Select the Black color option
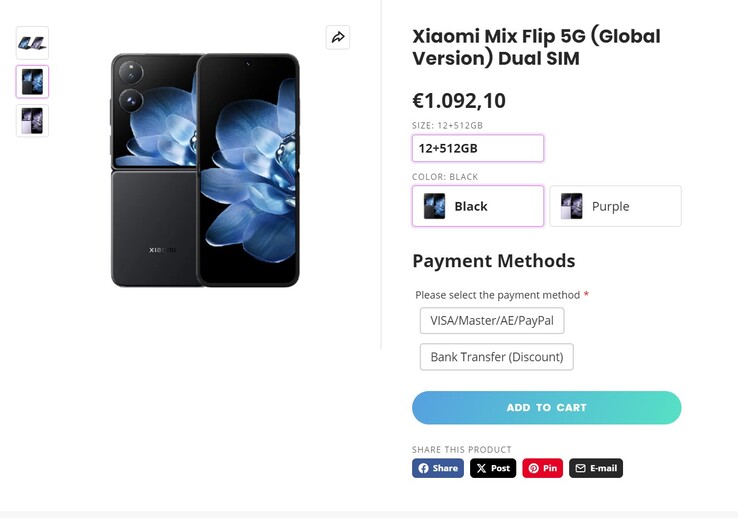This screenshot has height=518, width=738. point(478,206)
